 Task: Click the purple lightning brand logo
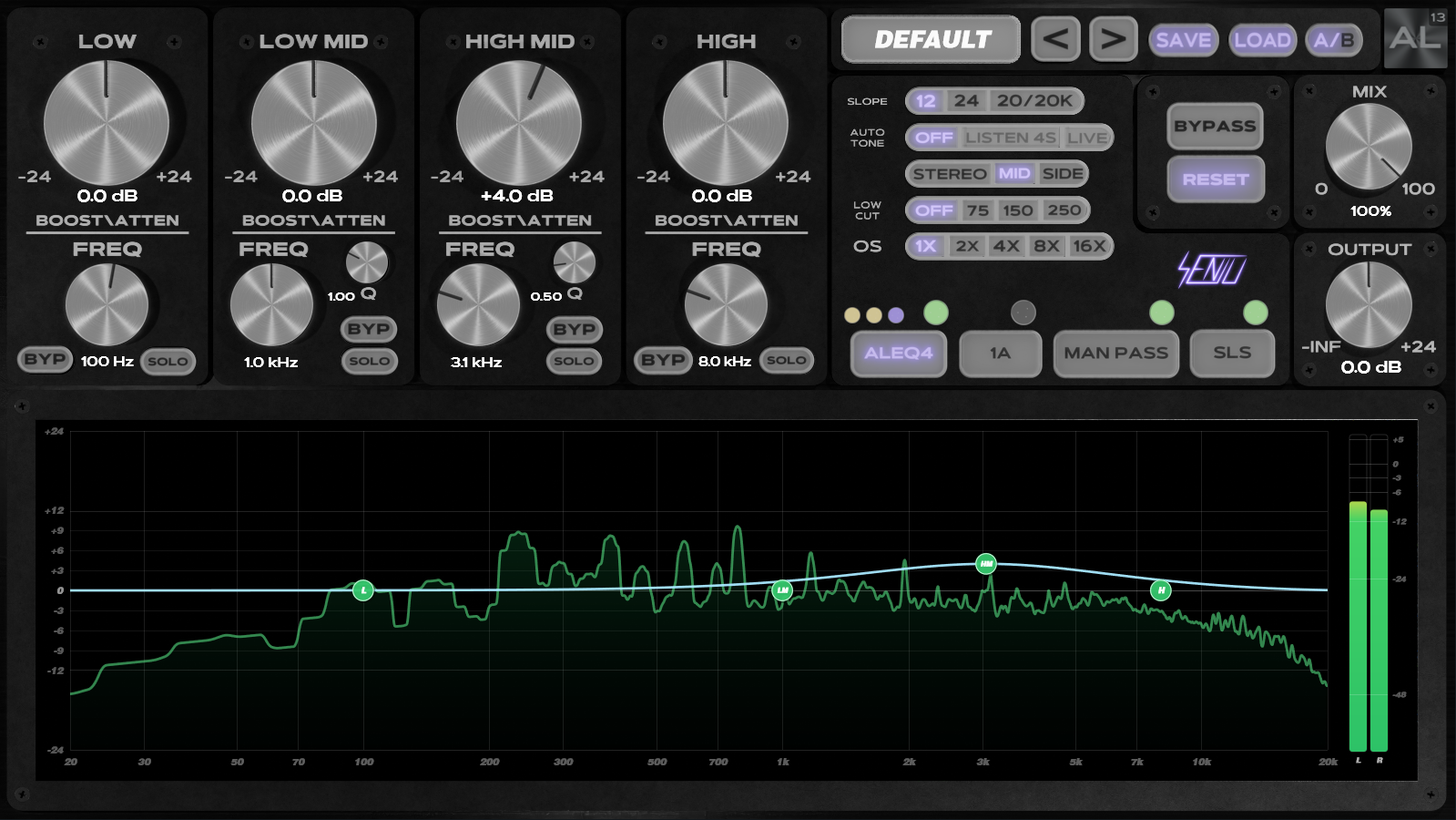pyautogui.click(x=1211, y=270)
